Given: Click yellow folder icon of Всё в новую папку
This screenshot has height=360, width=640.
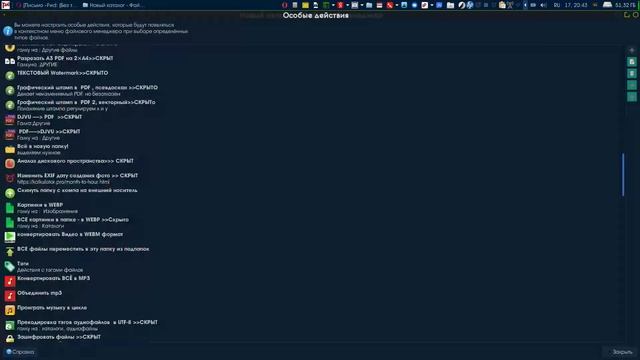Looking at the screenshot, I should click(x=10, y=149).
